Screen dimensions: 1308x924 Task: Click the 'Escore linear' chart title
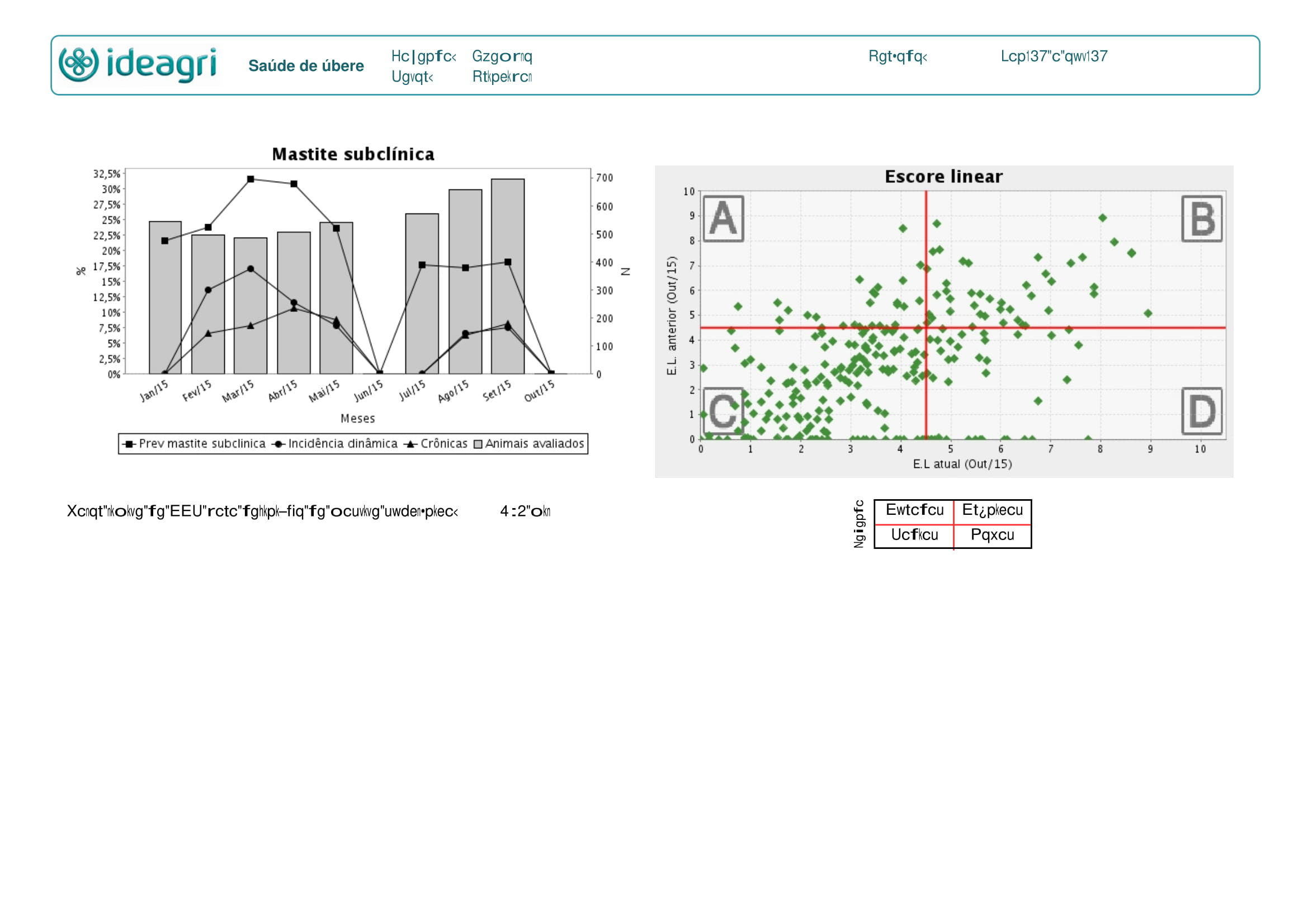click(x=944, y=177)
